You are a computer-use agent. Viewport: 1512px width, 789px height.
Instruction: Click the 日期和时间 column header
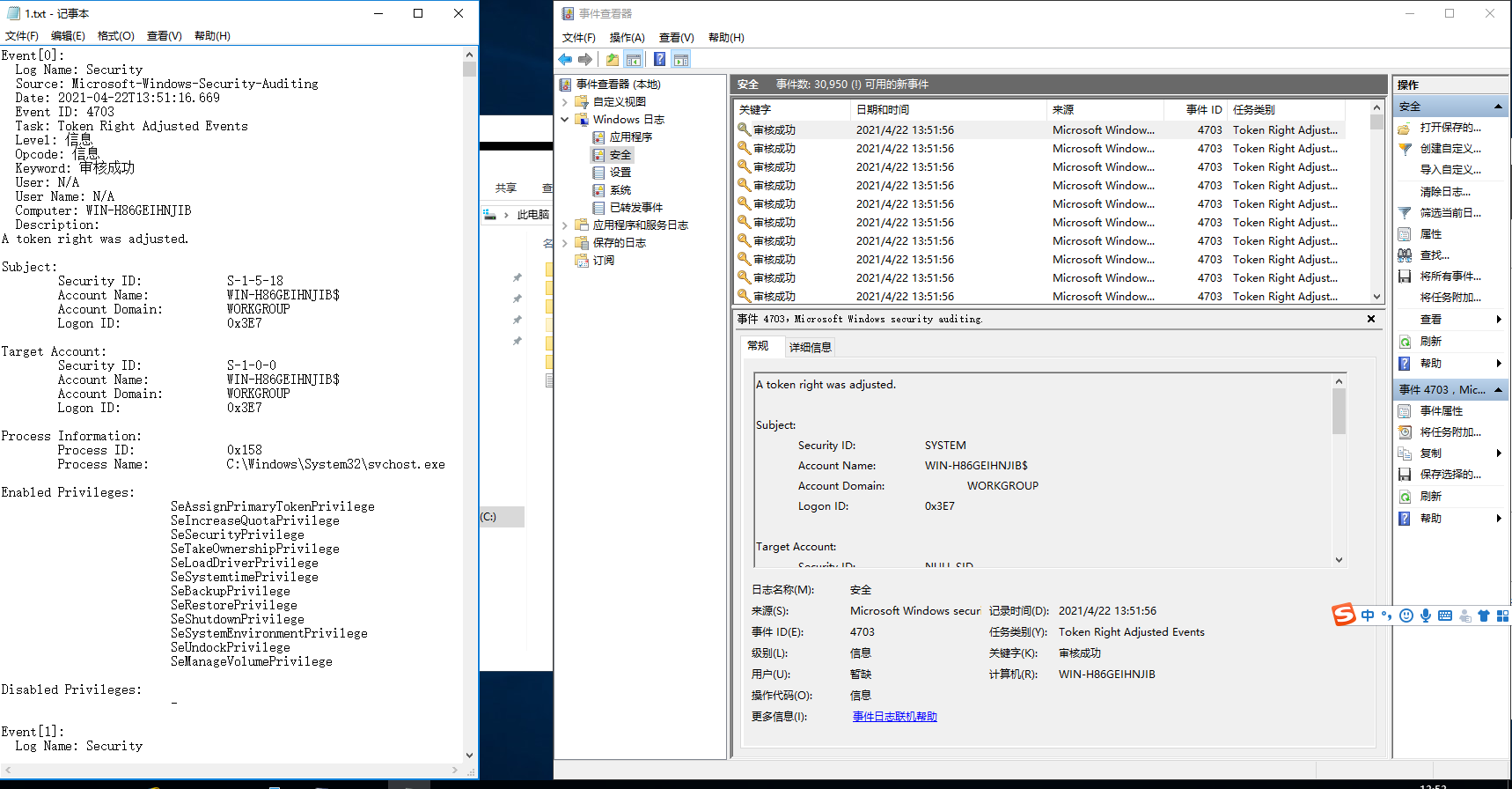tap(949, 110)
